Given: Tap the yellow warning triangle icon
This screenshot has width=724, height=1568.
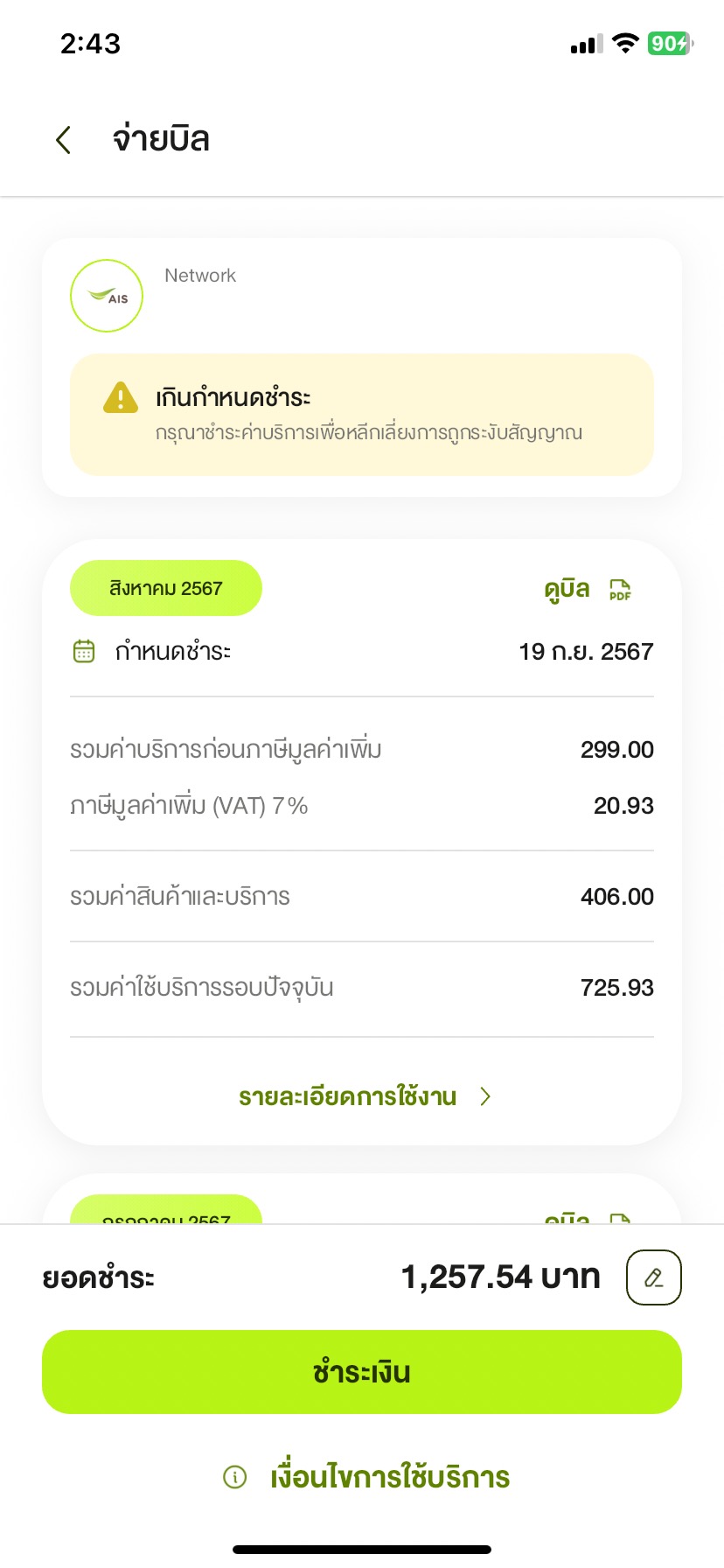Looking at the screenshot, I should [x=121, y=397].
